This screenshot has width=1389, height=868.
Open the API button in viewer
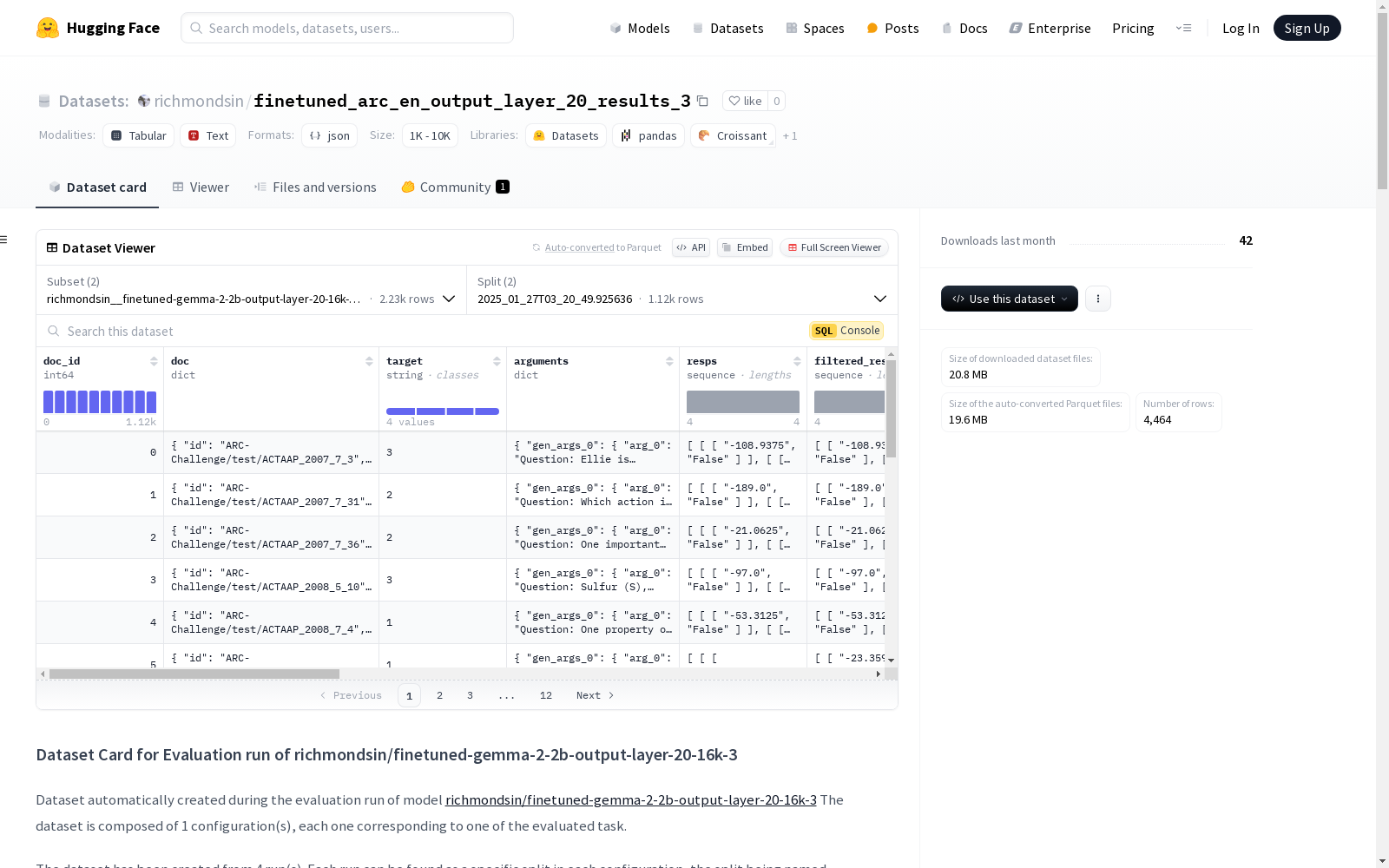(x=691, y=247)
